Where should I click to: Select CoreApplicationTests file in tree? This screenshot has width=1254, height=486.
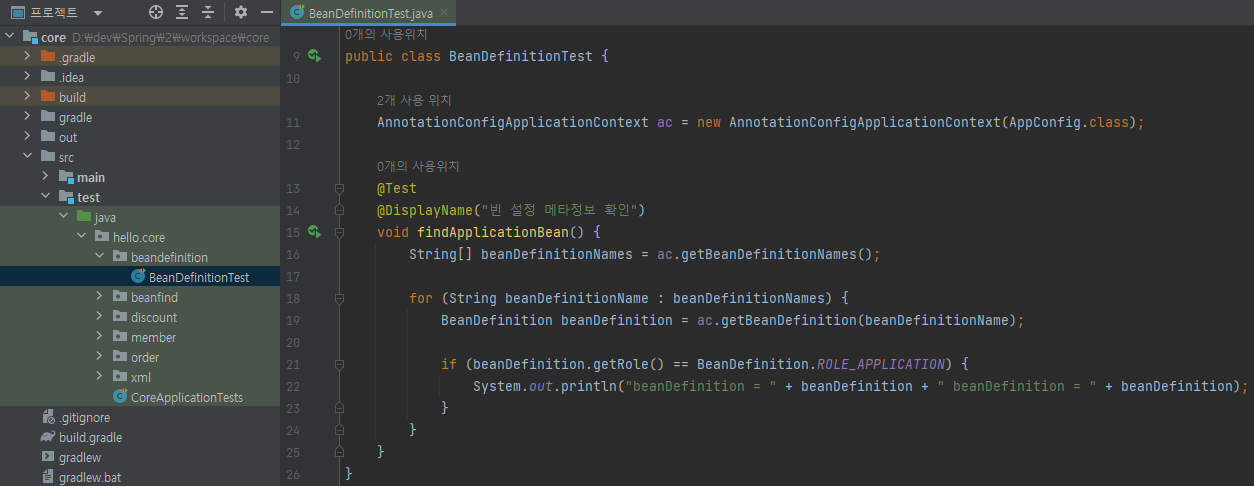140,397
